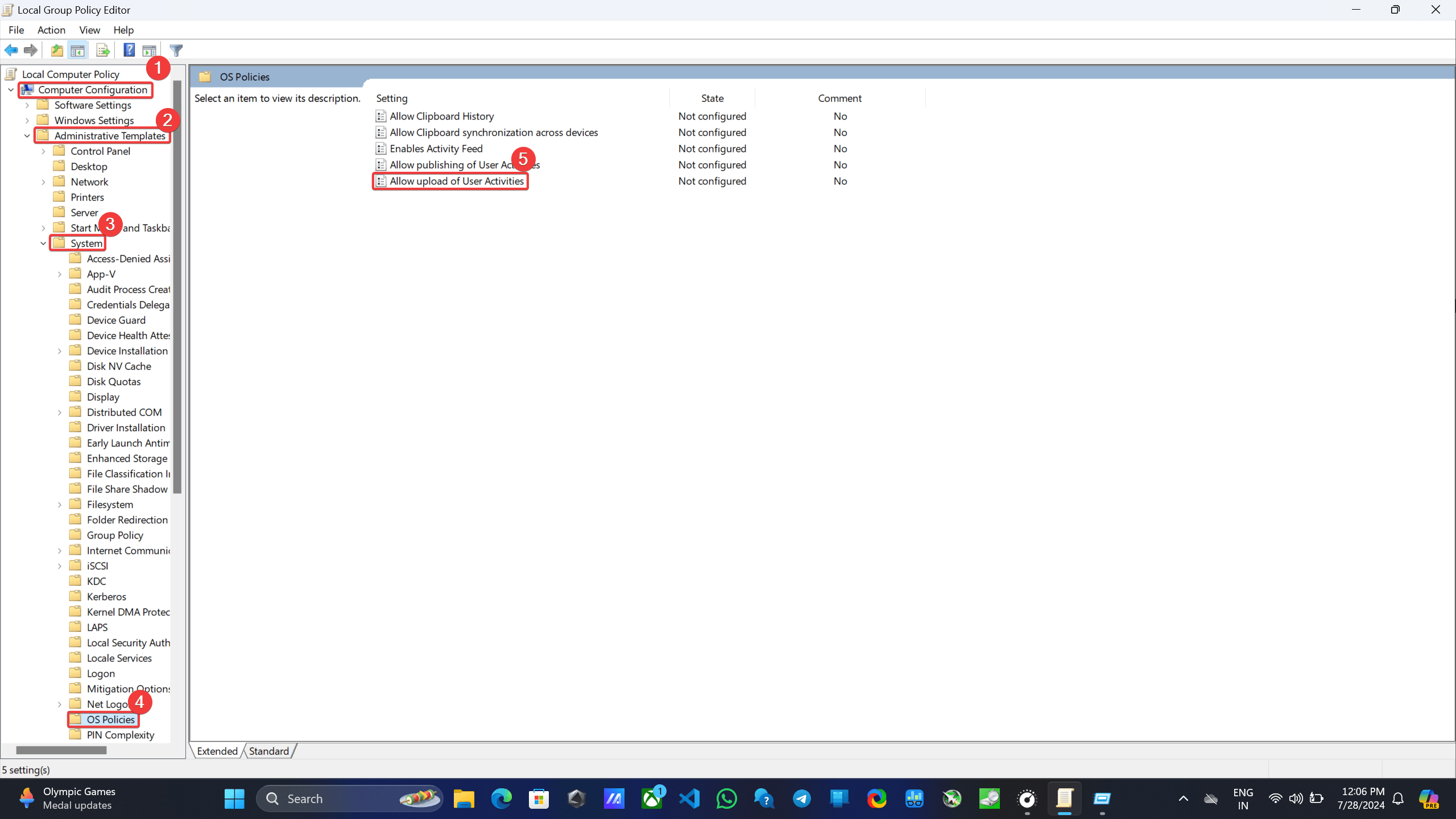Expand Network folder node
Viewport: 1456px width, 819px height.
(43, 182)
